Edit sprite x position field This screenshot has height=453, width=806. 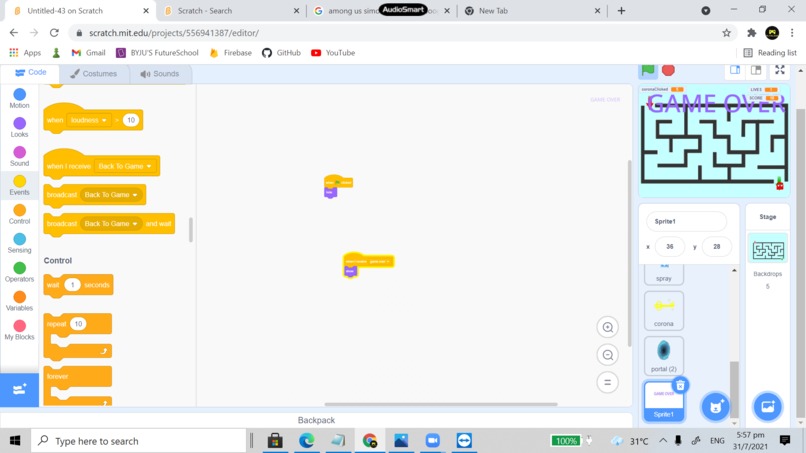pyautogui.click(x=669, y=246)
